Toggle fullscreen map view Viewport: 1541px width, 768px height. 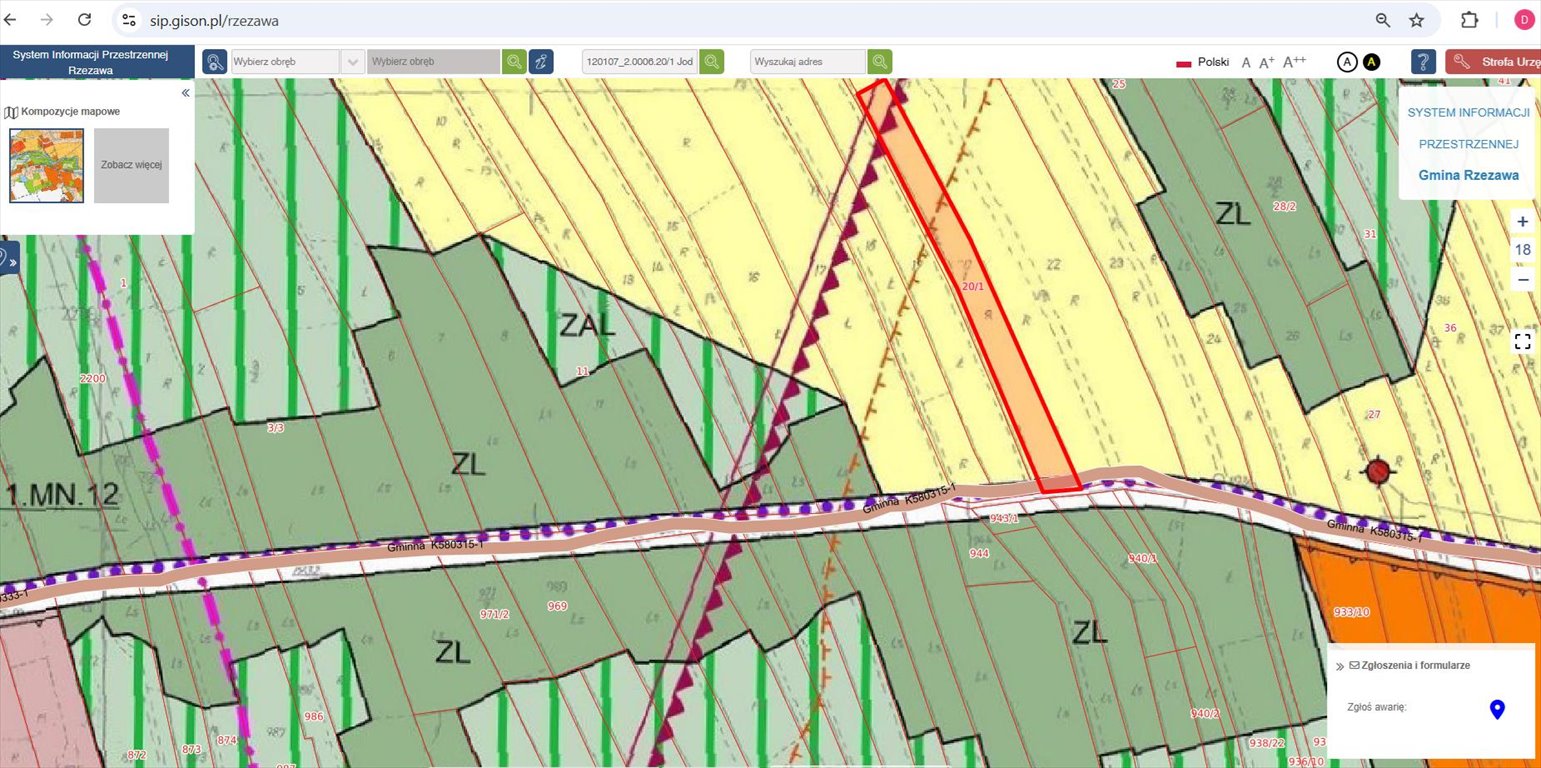(1522, 341)
